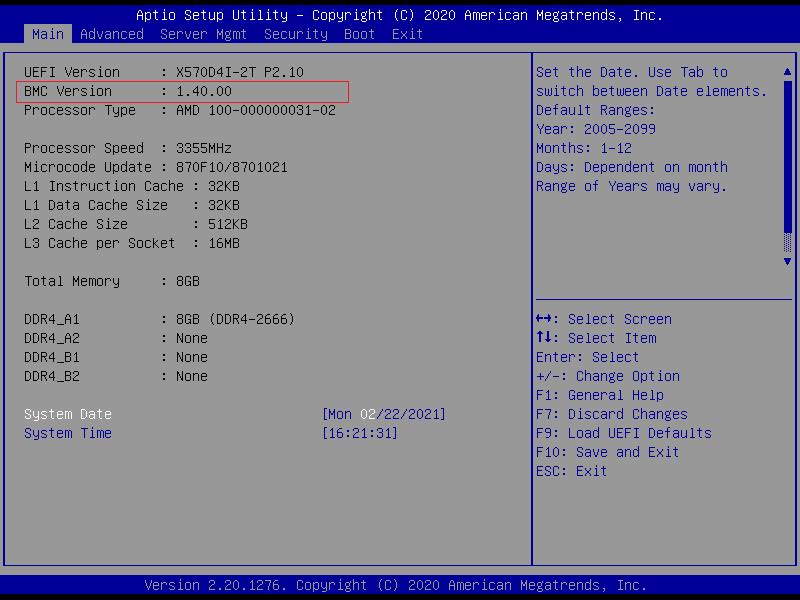Switch to the Boot tab
Viewport: 800px width, 600px height.
tap(359, 34)
